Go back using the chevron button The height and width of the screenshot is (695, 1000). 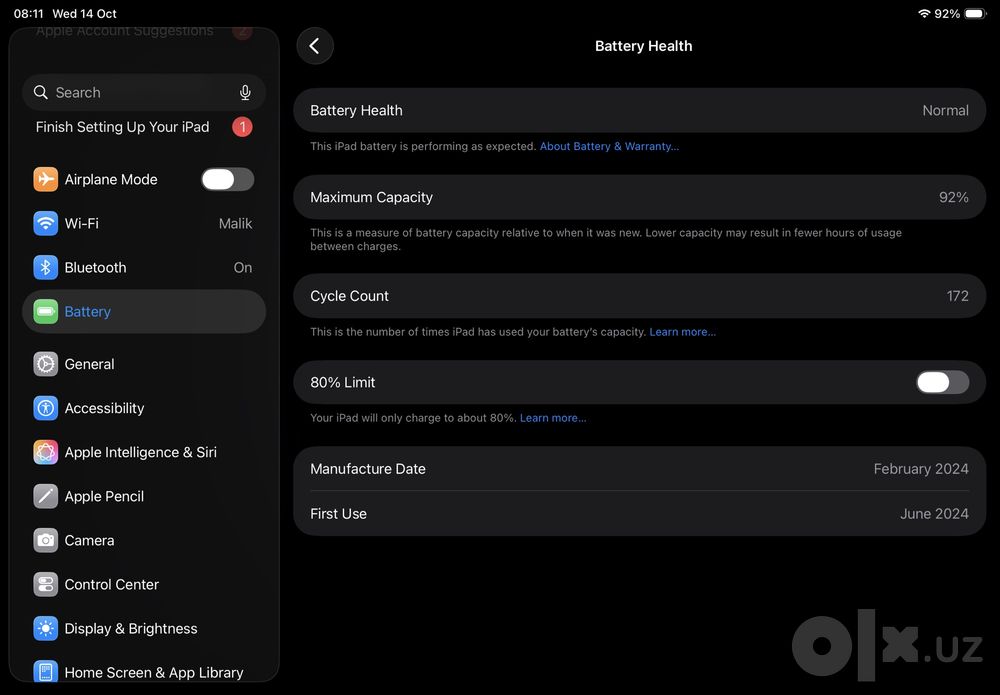[315, 46]
